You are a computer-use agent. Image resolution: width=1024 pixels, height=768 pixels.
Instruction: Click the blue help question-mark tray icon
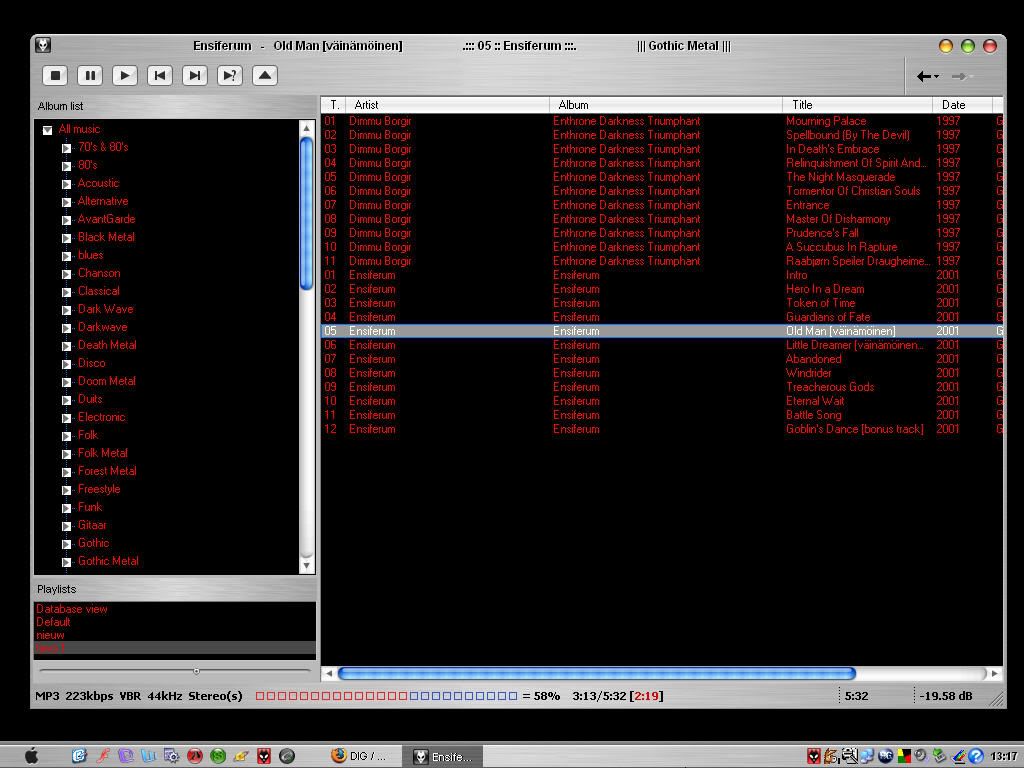pyautogui.click(x=976, y=756)
